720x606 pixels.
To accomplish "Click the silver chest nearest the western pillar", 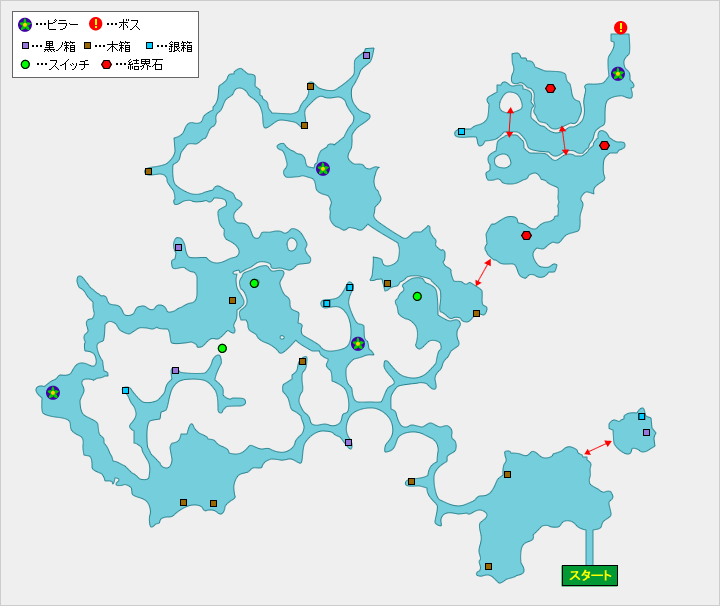I will point(125,391).
